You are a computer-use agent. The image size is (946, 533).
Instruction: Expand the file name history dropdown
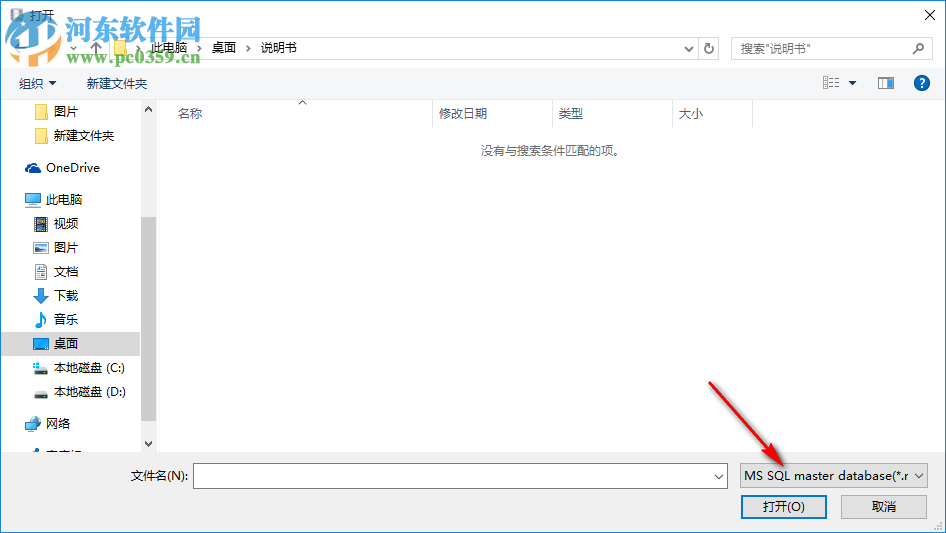(719, 476)
